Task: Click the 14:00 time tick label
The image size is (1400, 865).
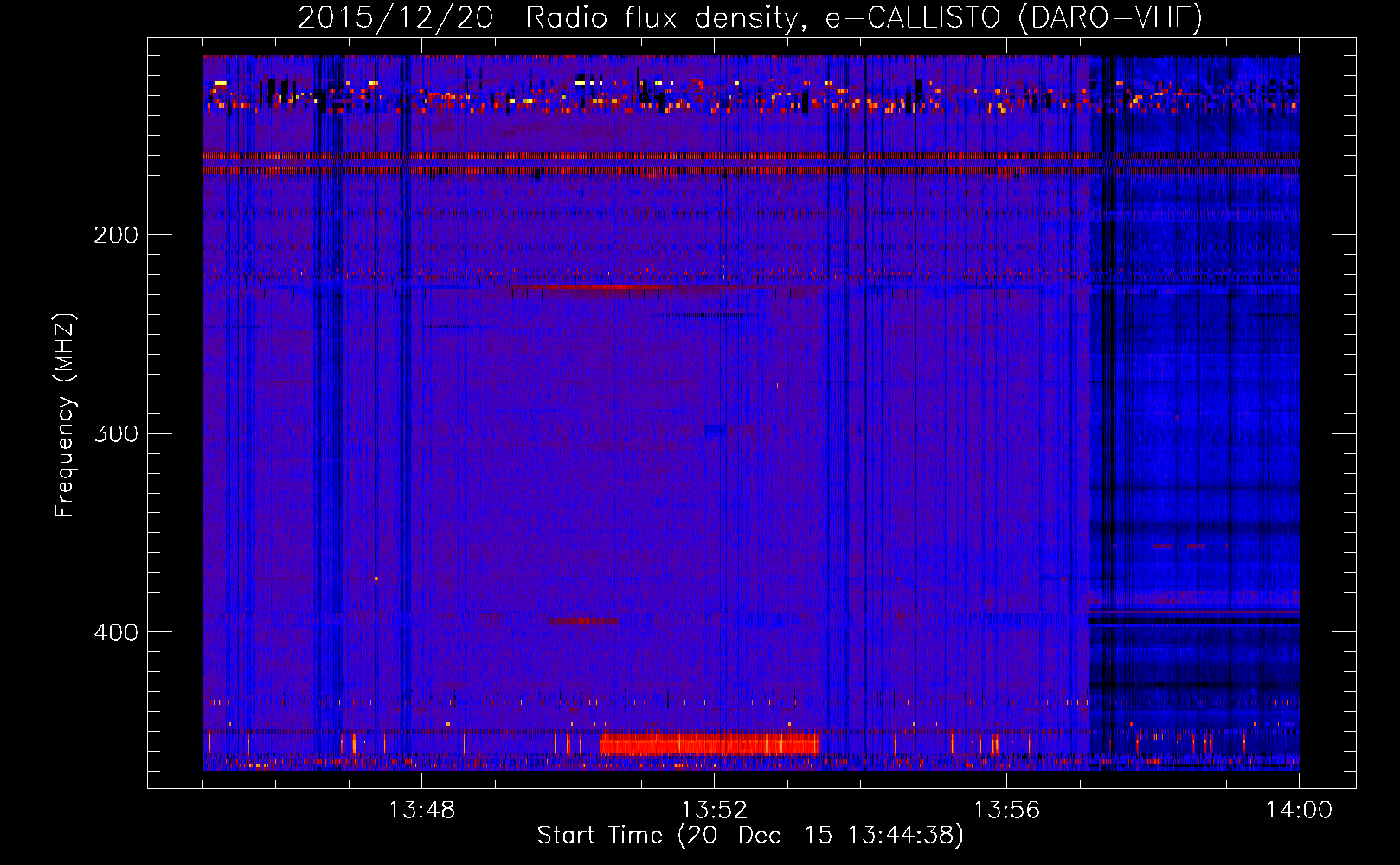Action: point(1299,811)
